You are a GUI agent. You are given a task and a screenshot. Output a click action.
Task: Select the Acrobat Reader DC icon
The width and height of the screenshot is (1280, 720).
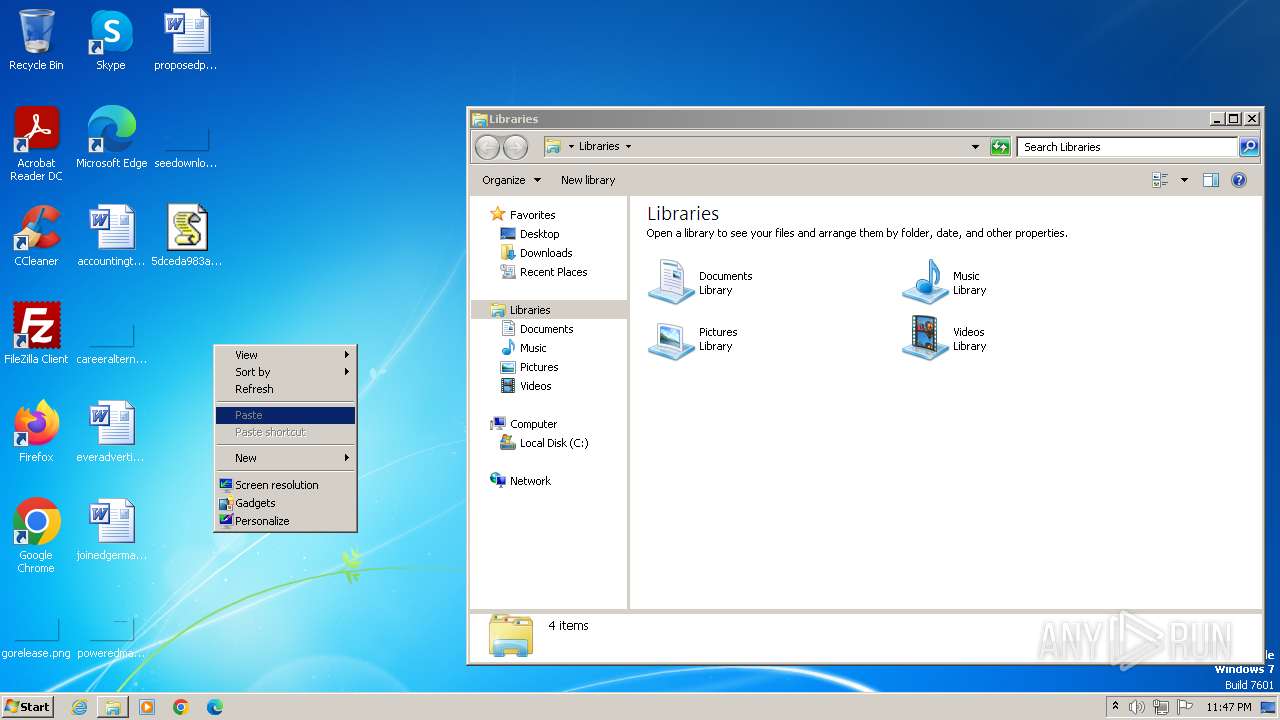coord(36,143)
